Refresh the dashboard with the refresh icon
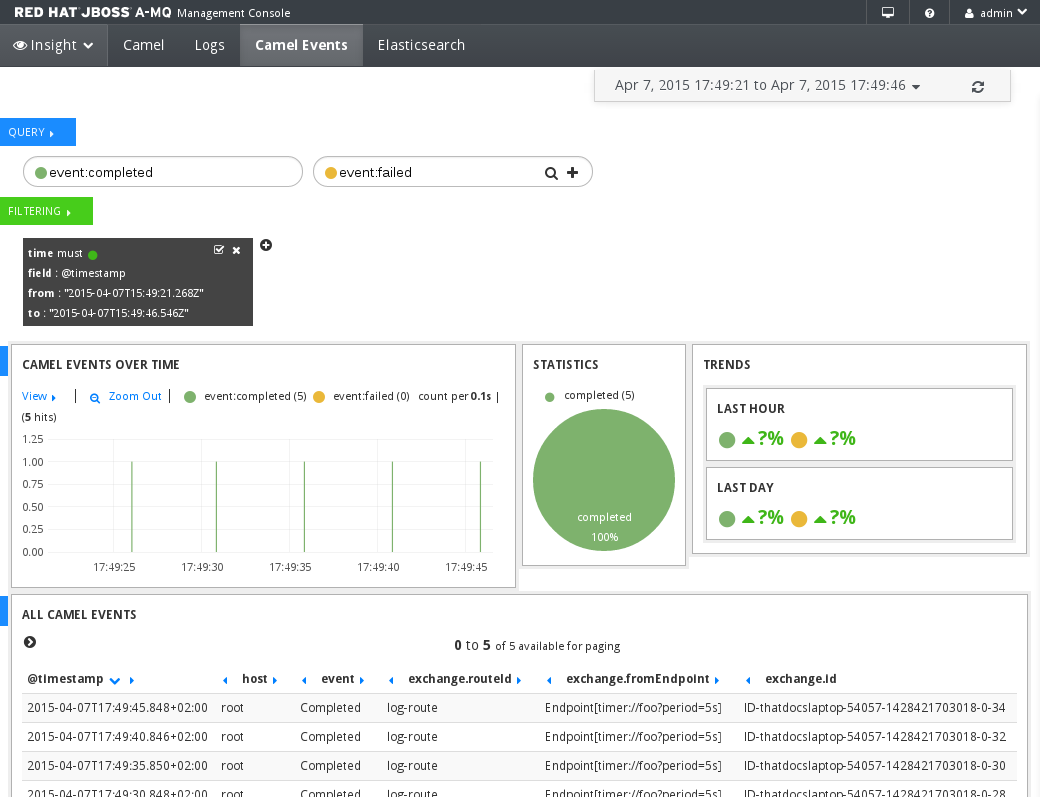This screenshot has height=797, width=1040. 977,86
